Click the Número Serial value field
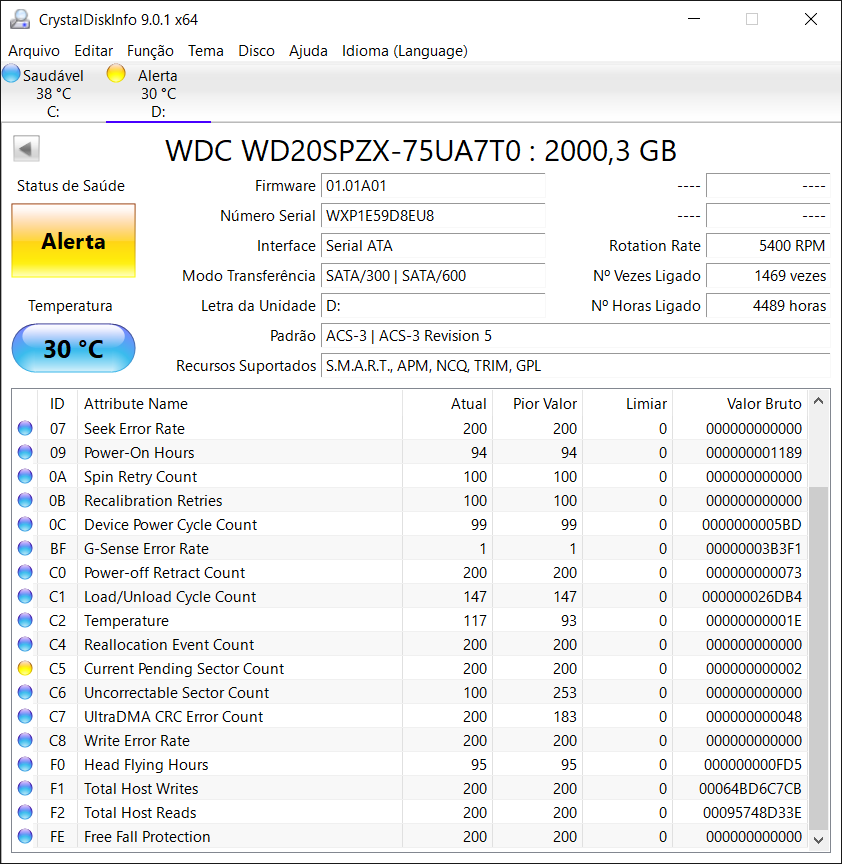 [433, 215]
